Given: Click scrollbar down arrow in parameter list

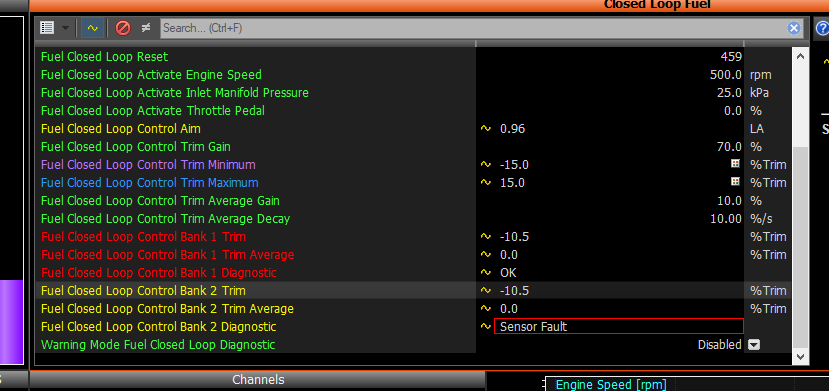Looking at the screenshot, I should tap(800, 357).
